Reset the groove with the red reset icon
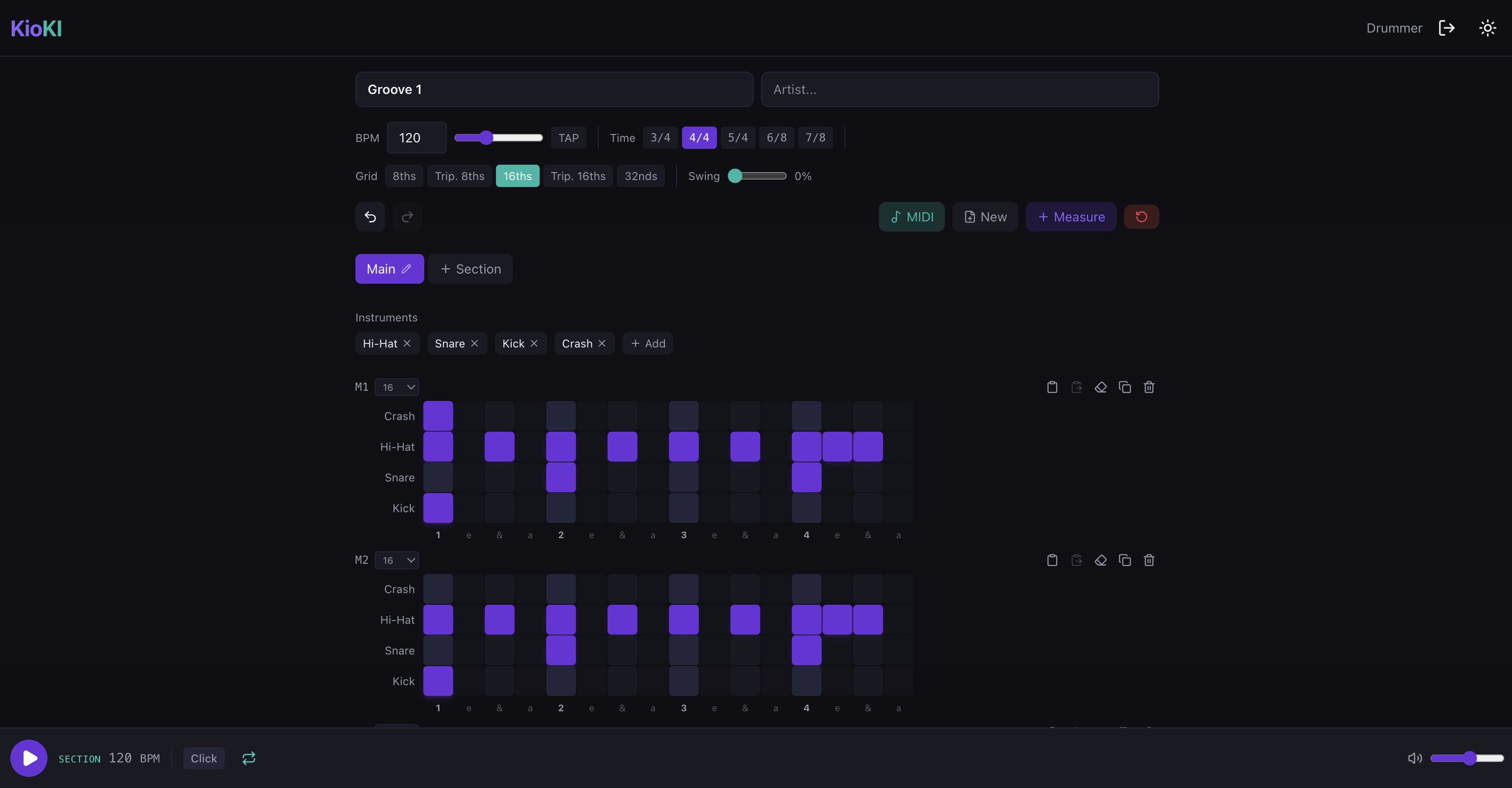This screenshot has height=788, width=1512. click(x=1142, y=216)
